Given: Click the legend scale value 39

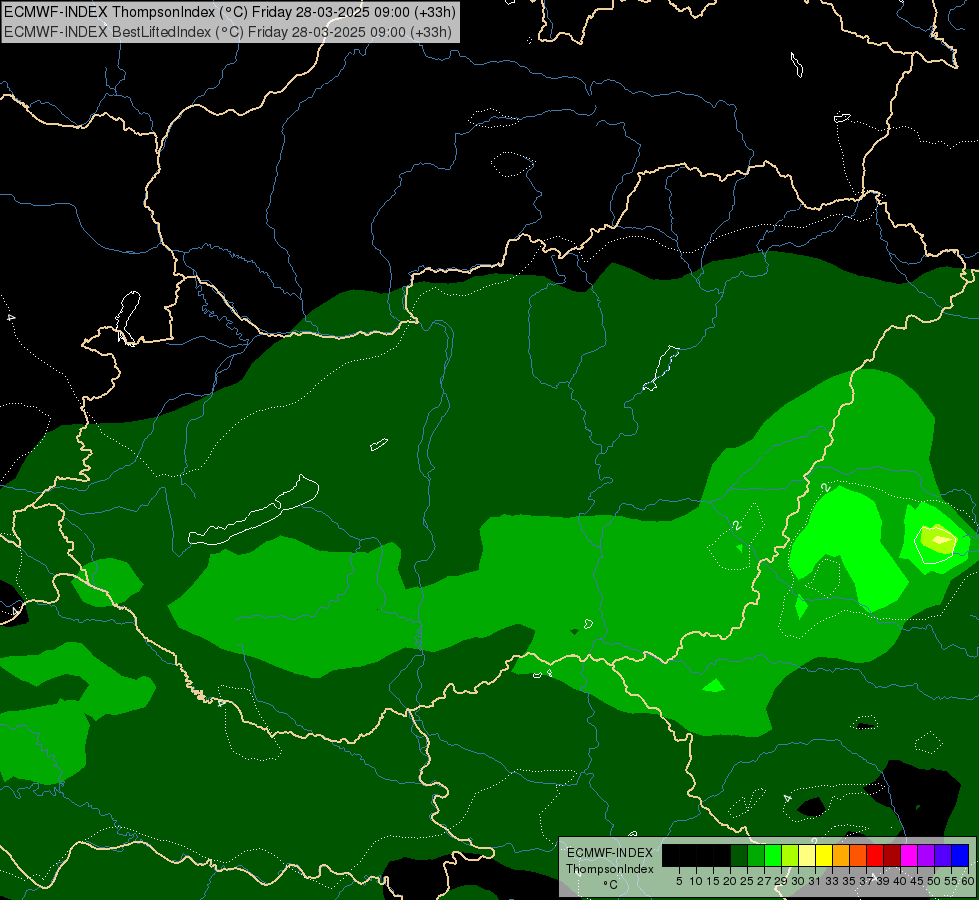Looking at the screenshot, I should 882,881.
